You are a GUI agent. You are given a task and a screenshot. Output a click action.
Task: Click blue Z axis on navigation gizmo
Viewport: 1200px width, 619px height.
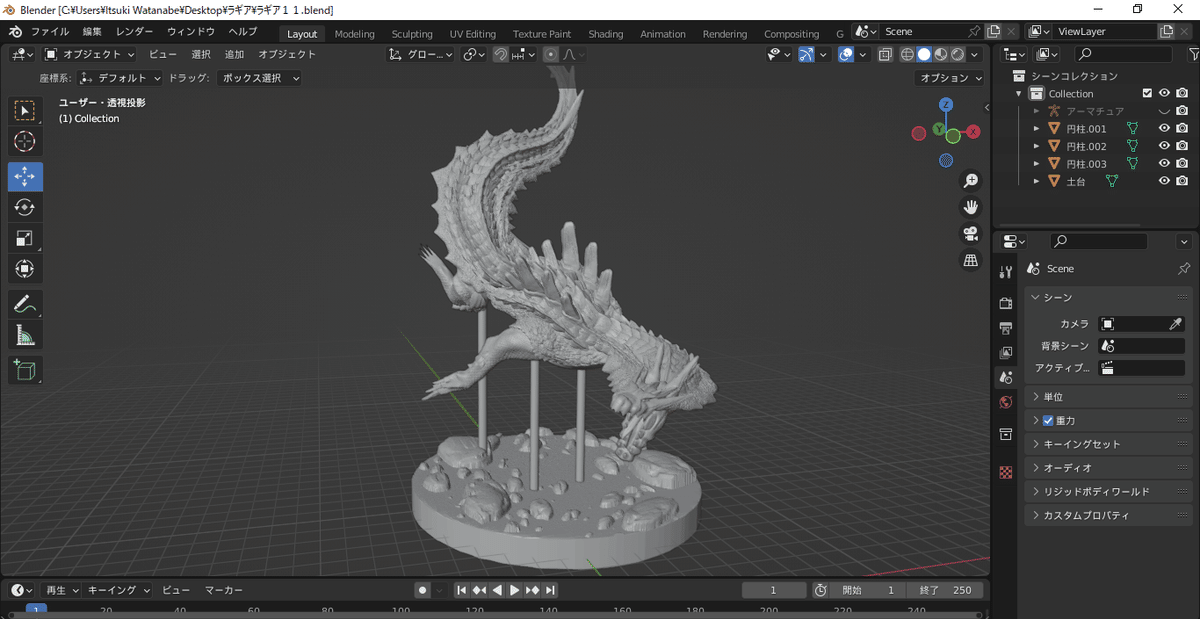pos(946,105)
